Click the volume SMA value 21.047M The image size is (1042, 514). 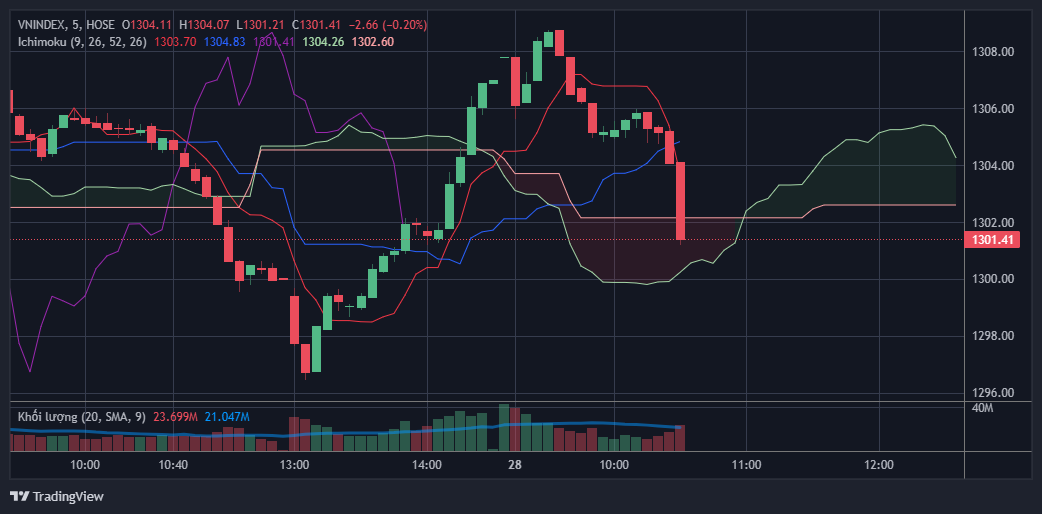[227, 416]
